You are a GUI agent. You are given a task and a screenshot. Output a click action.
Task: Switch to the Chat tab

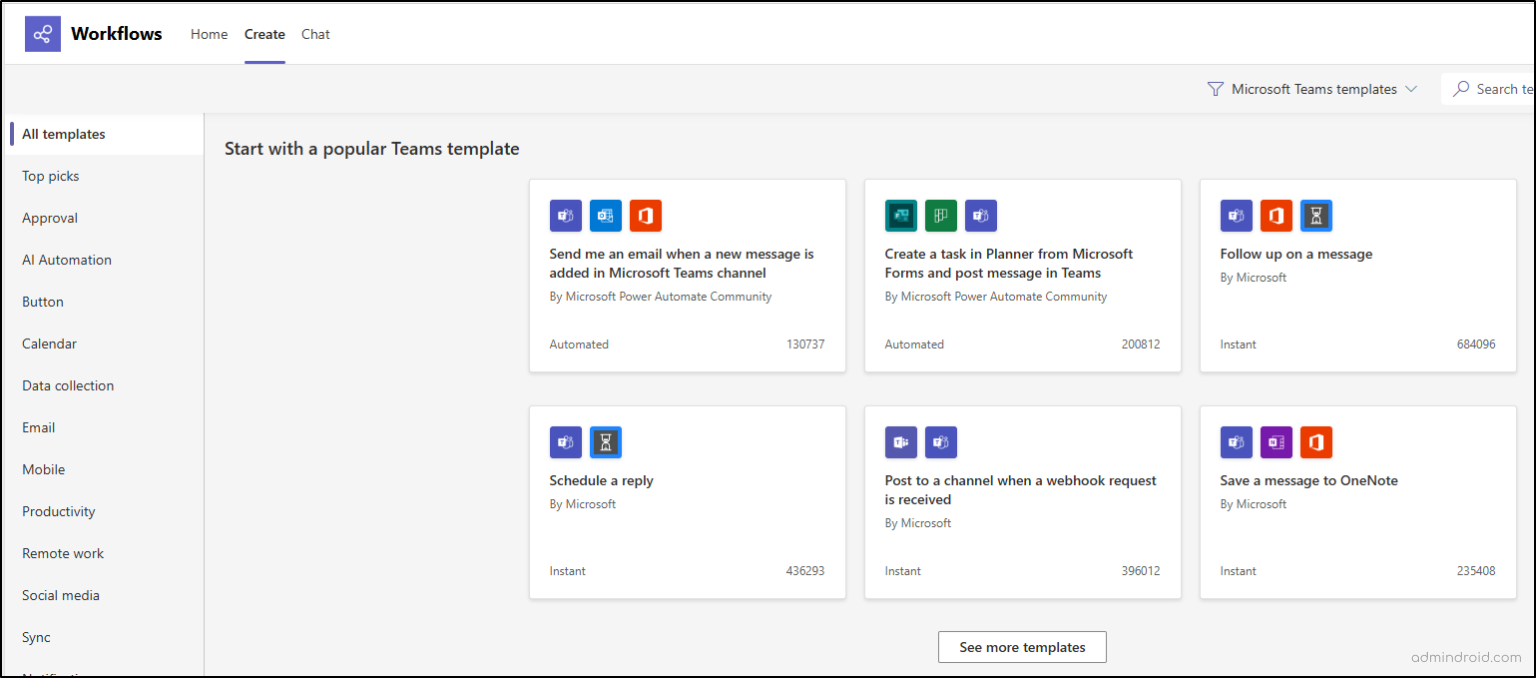point(315,33)
